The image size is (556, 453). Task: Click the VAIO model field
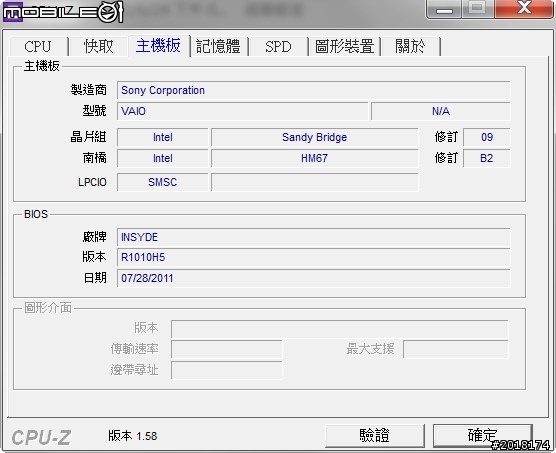(x=243, y=111)
